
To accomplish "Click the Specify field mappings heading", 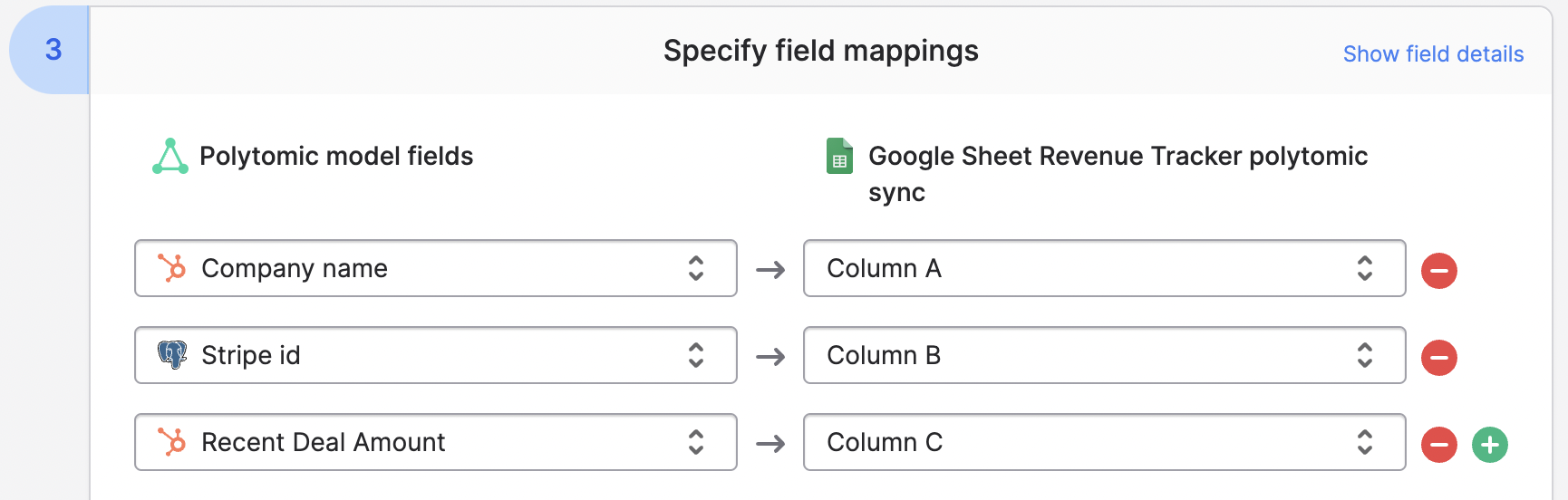I will click(x=820, y=51).
